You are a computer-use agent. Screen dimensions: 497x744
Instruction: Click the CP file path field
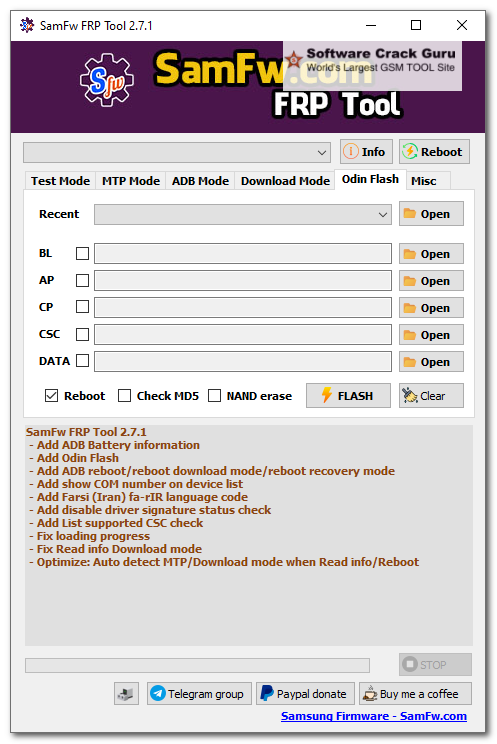pos(243,308)
